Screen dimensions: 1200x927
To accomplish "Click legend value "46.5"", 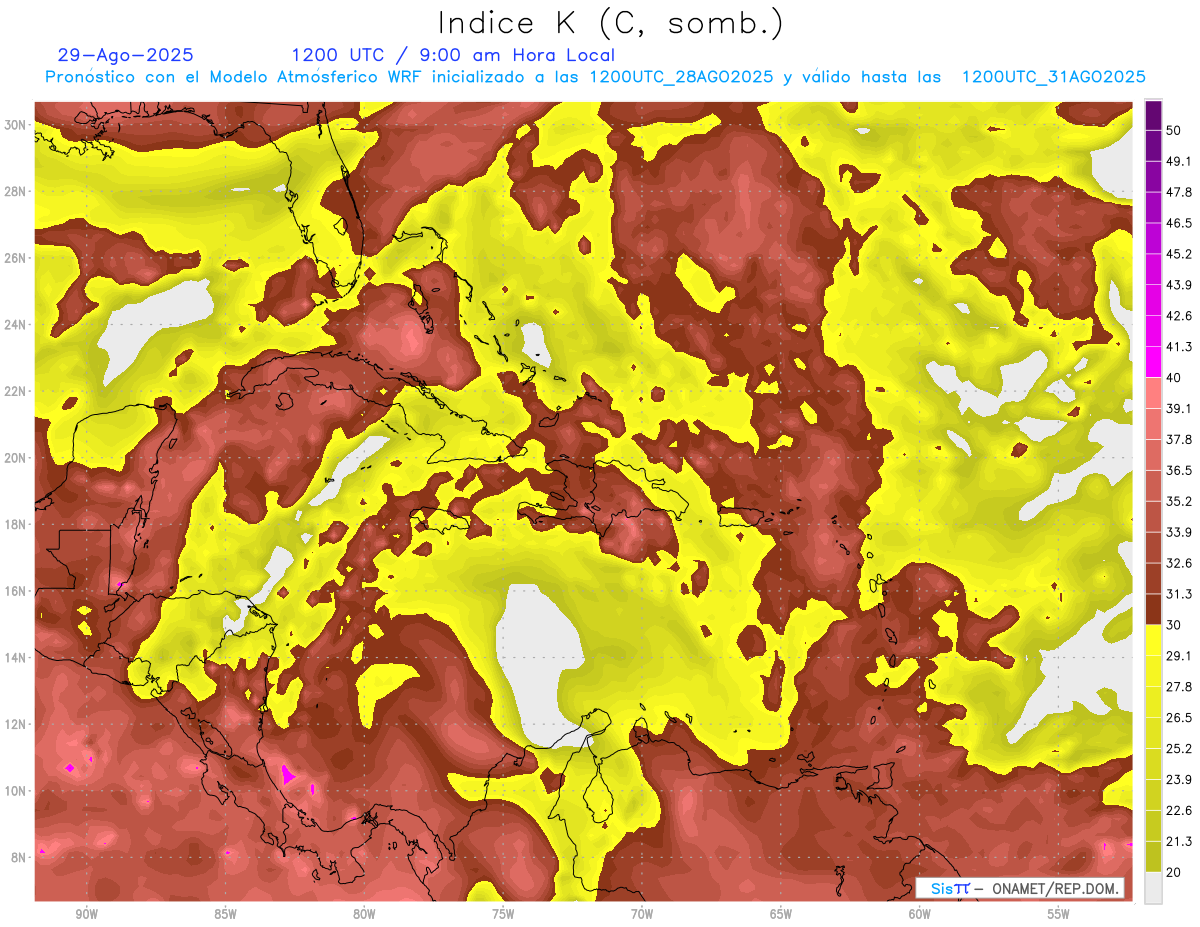I will point(1179,223).
